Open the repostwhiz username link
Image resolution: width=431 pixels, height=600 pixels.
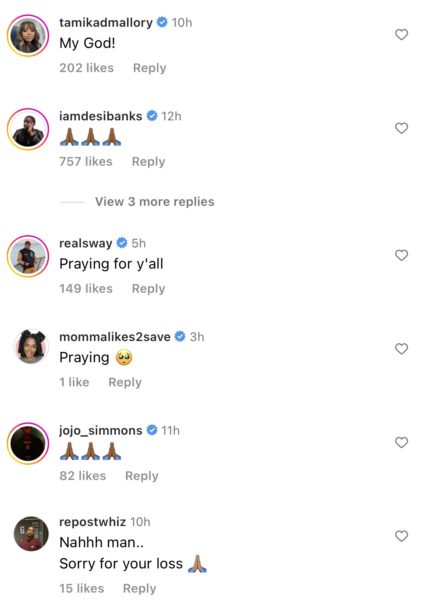tap(93, 522)
